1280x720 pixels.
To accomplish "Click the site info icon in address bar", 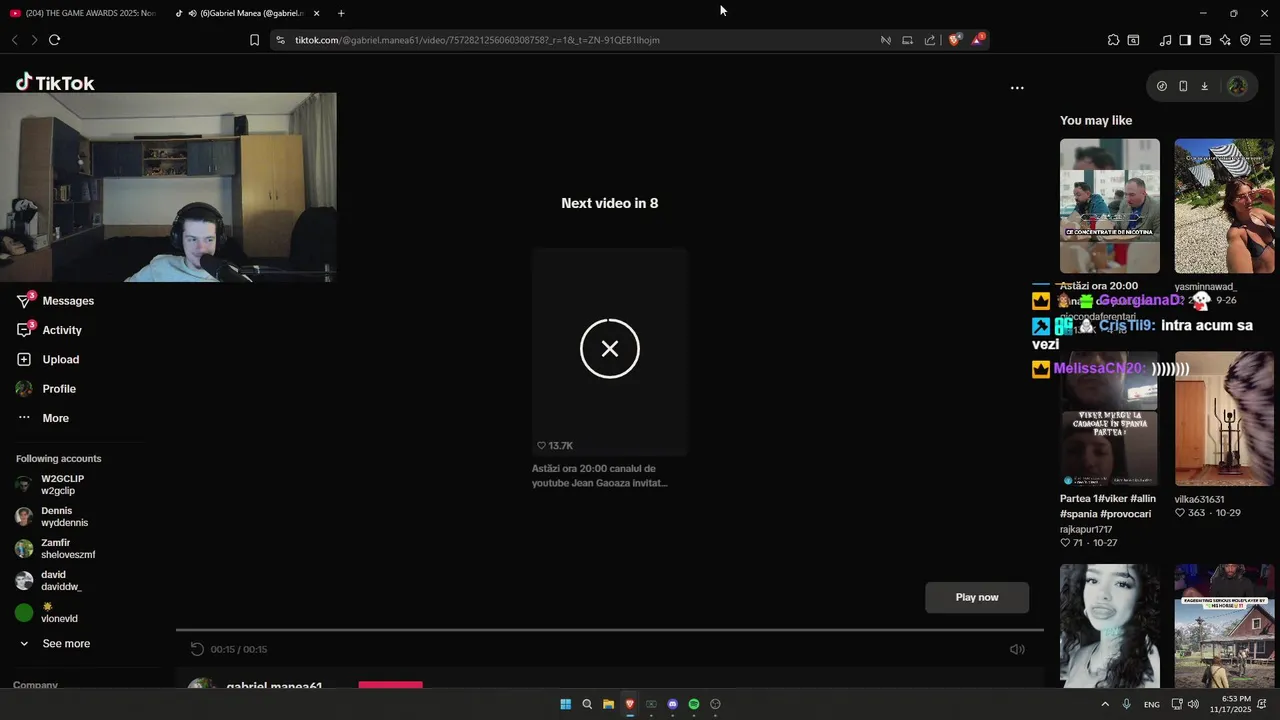I will [x=281, y=40].
